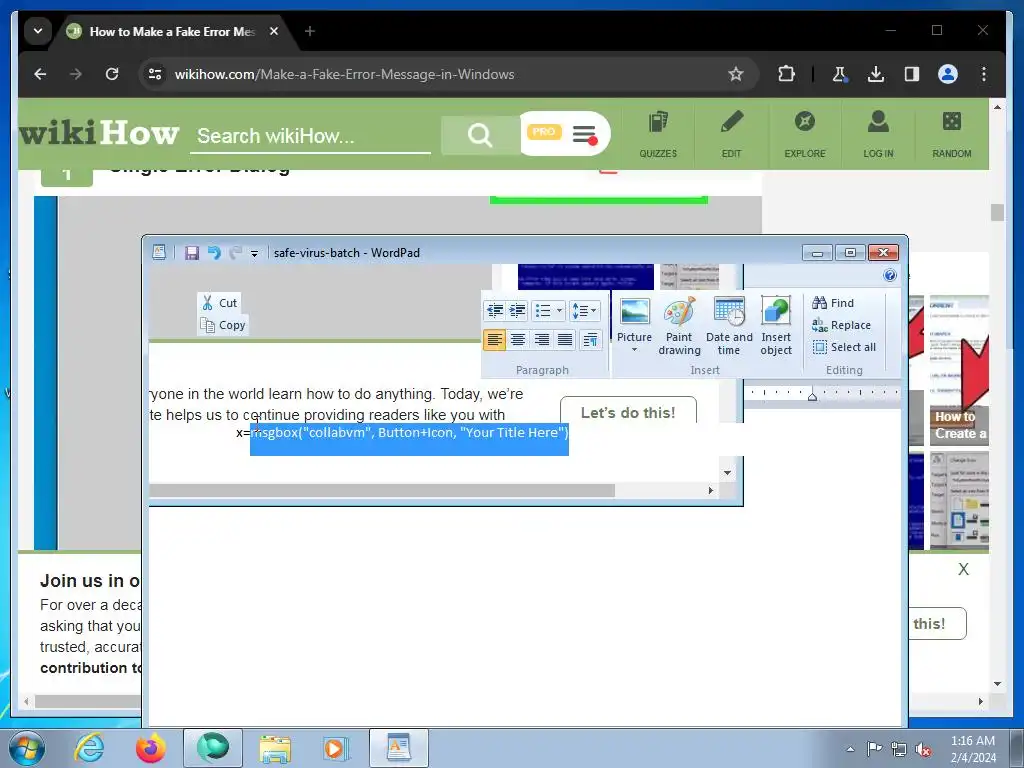Insert a Paint drawing
The height and width of the screenshot is (768, 1024).
679,325
